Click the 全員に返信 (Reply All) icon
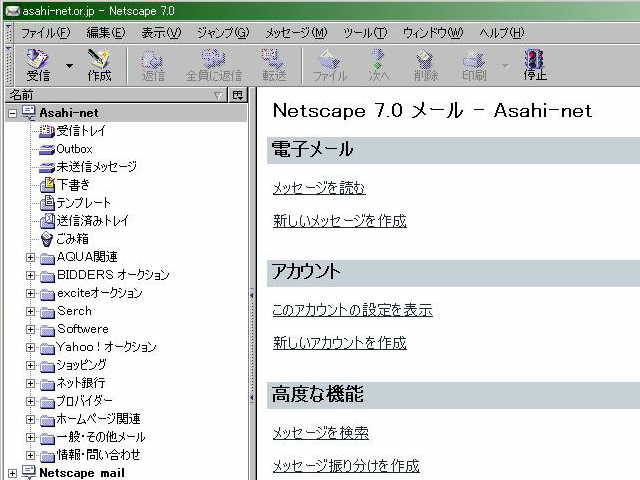640x480 pixels. point(213,65)
